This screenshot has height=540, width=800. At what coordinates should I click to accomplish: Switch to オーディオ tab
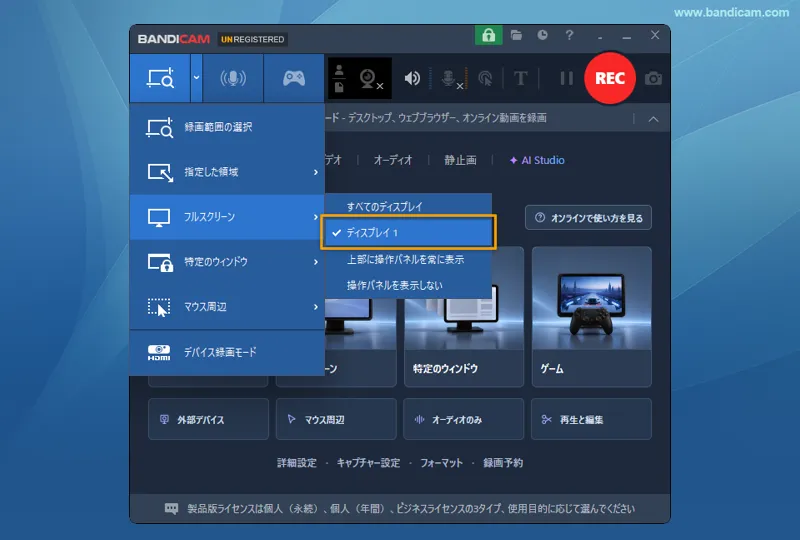coord(393,160)
